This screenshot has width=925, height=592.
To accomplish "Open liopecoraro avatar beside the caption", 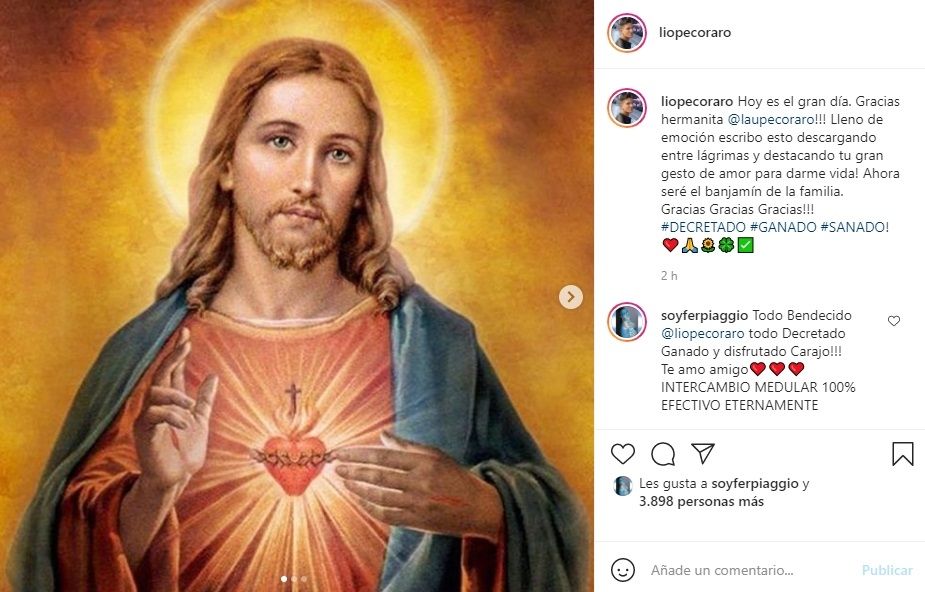I will (627, 108).
